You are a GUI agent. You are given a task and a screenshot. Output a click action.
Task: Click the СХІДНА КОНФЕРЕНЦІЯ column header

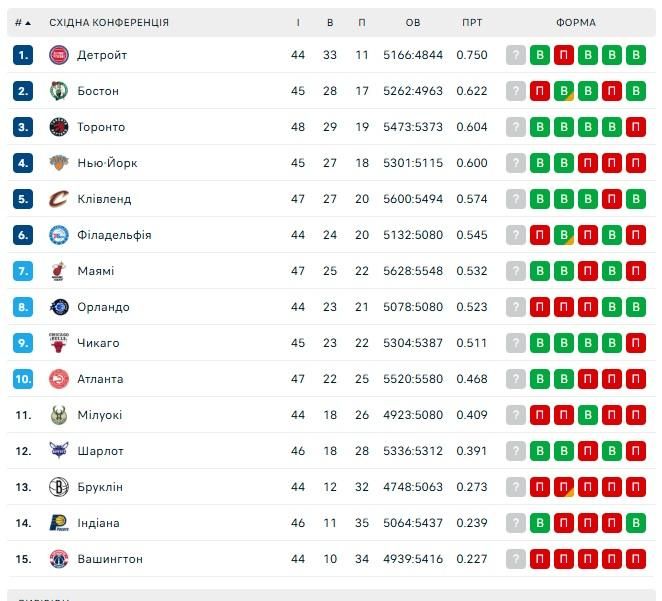(109, 22)
